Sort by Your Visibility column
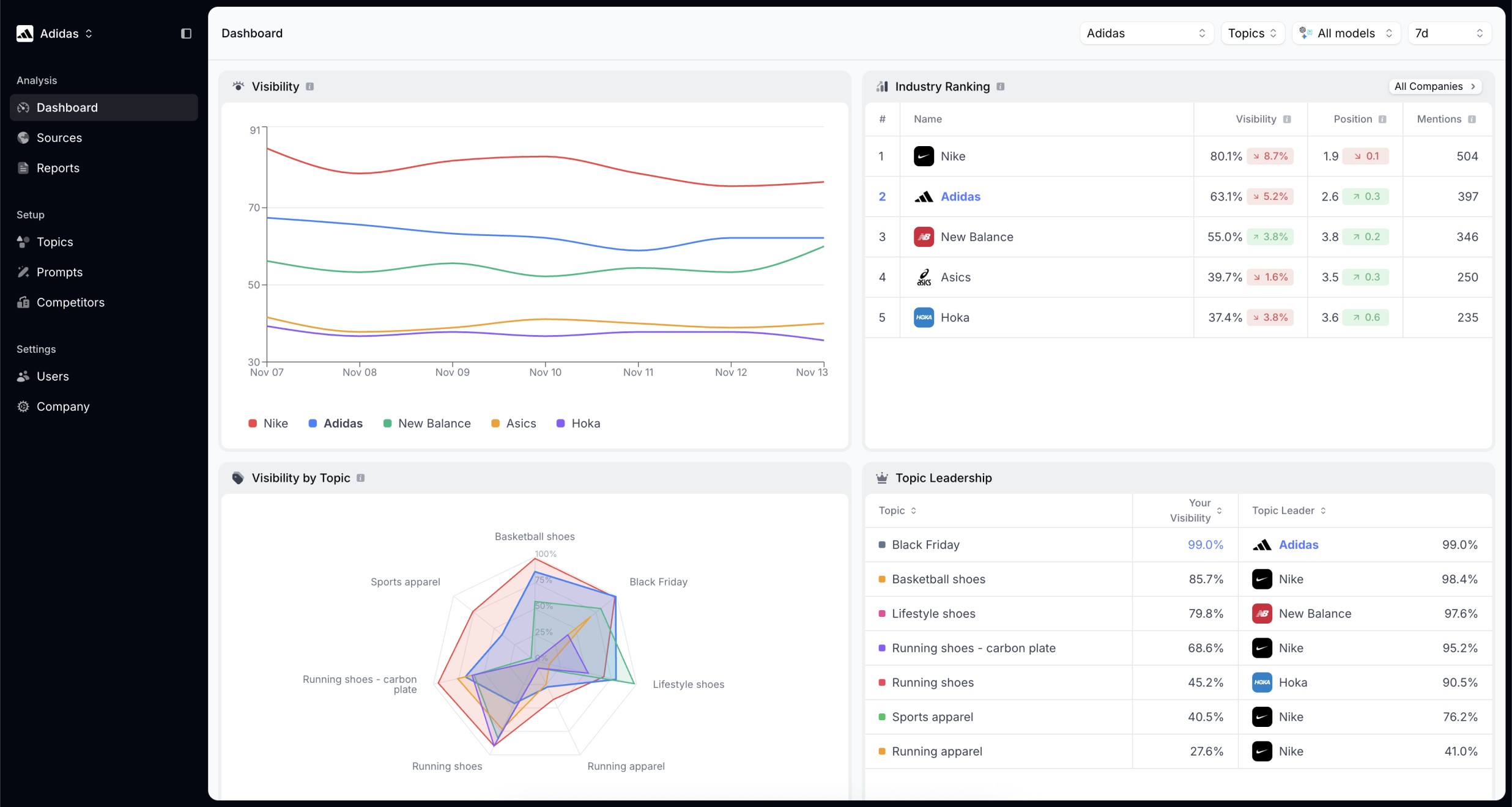Image resolution: width=1512 pixels, height=807 pixels. point(1196,510)
